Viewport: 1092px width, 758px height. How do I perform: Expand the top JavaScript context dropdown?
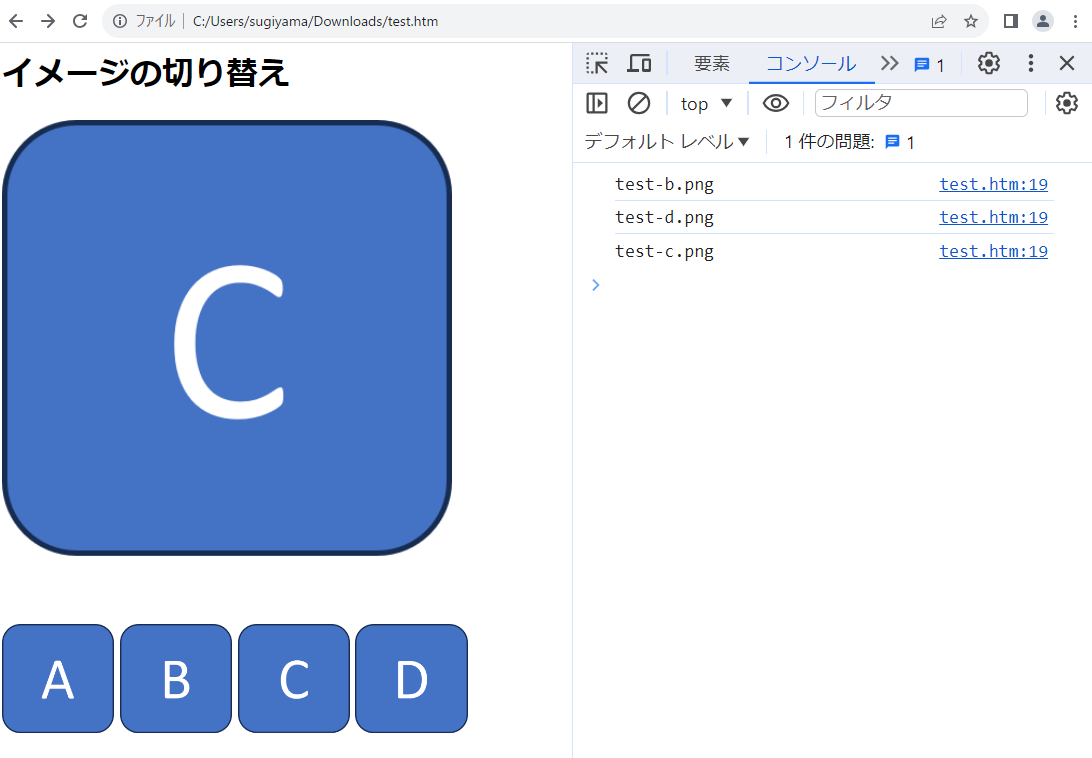click(707, 103)
